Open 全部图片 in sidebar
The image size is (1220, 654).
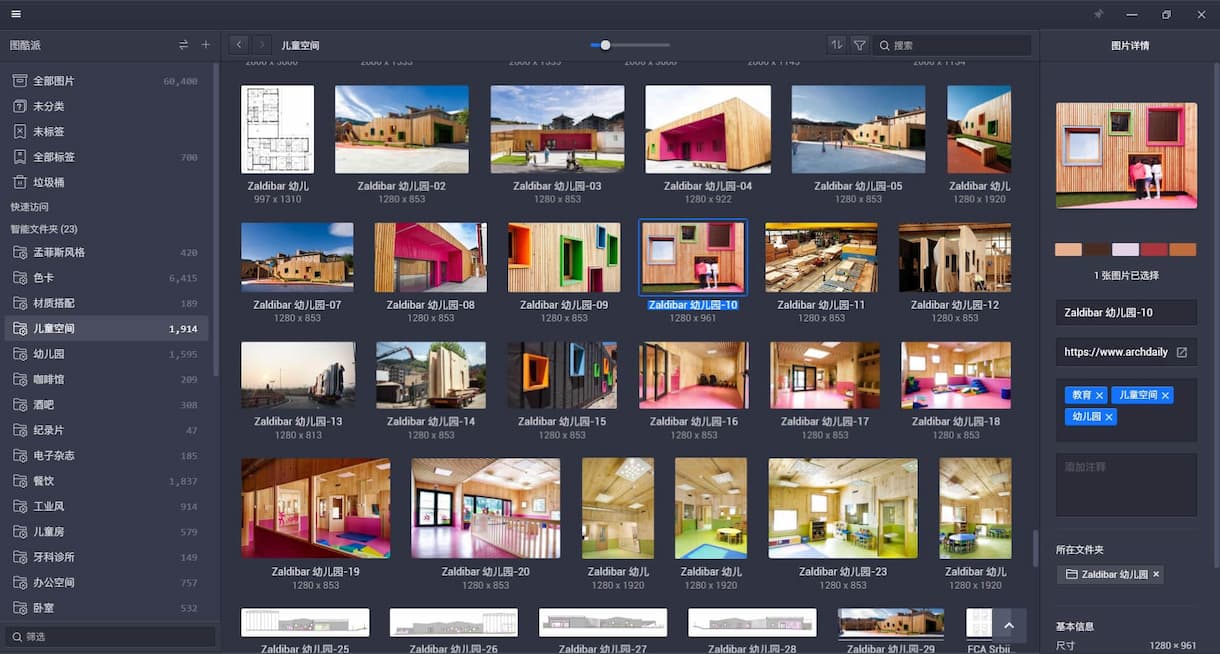tap(54, 81)
